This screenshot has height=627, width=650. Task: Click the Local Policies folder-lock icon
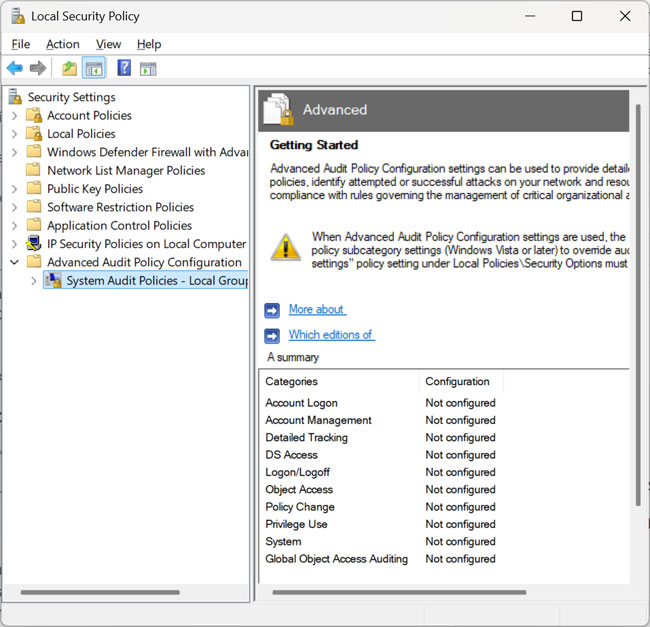(x=34, y=133)
